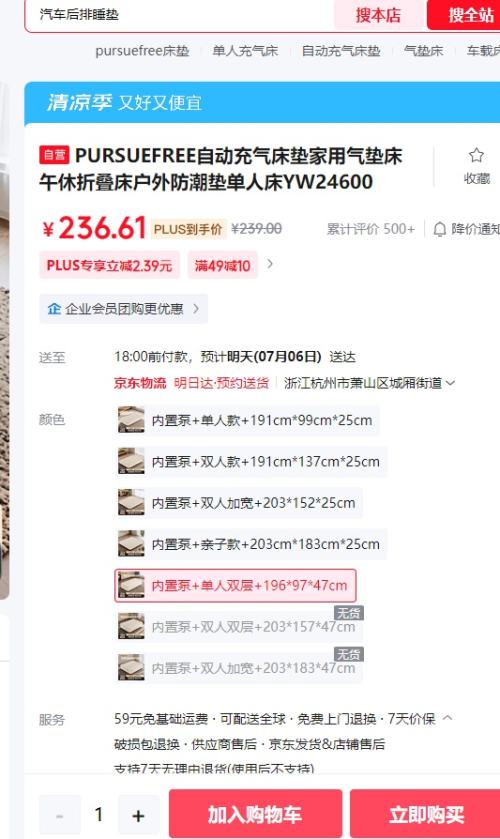Pick the 内置泵+亲子款+203cm*183cm*25cm option
The height and width of the screenshot is (839, 500).
(x=251, y=544)
